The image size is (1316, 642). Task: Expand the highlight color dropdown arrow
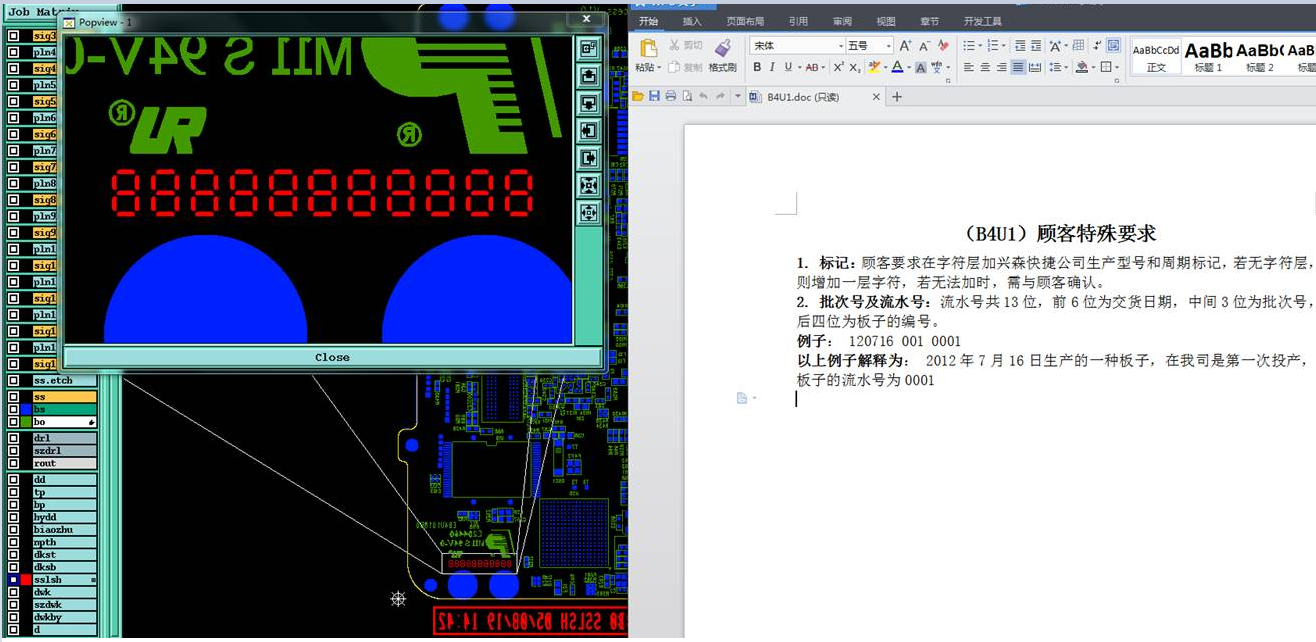point(885,68)
